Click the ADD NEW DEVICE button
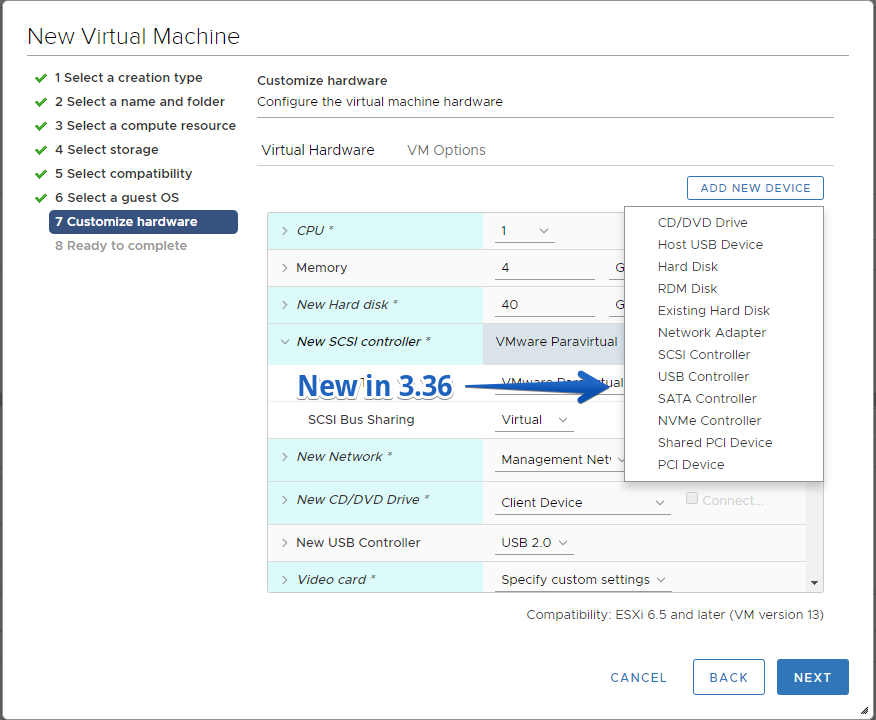The width and height of the screenshot is (876, 720). [x=755, y=188]
